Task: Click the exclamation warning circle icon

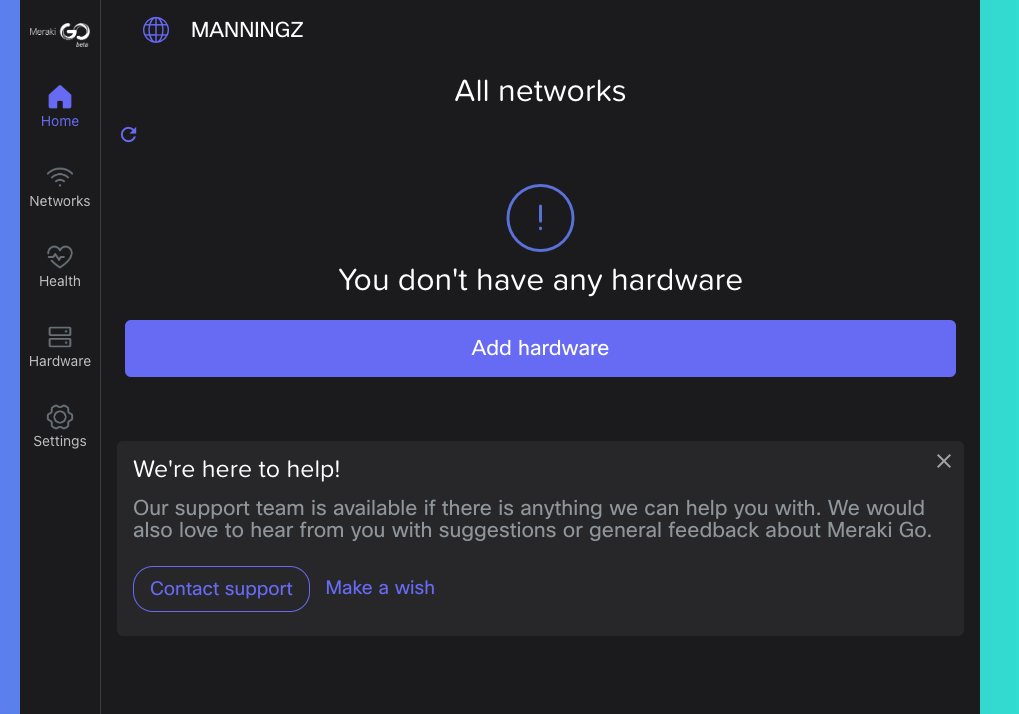Action: pyautogui.click(x=540, y=217)
